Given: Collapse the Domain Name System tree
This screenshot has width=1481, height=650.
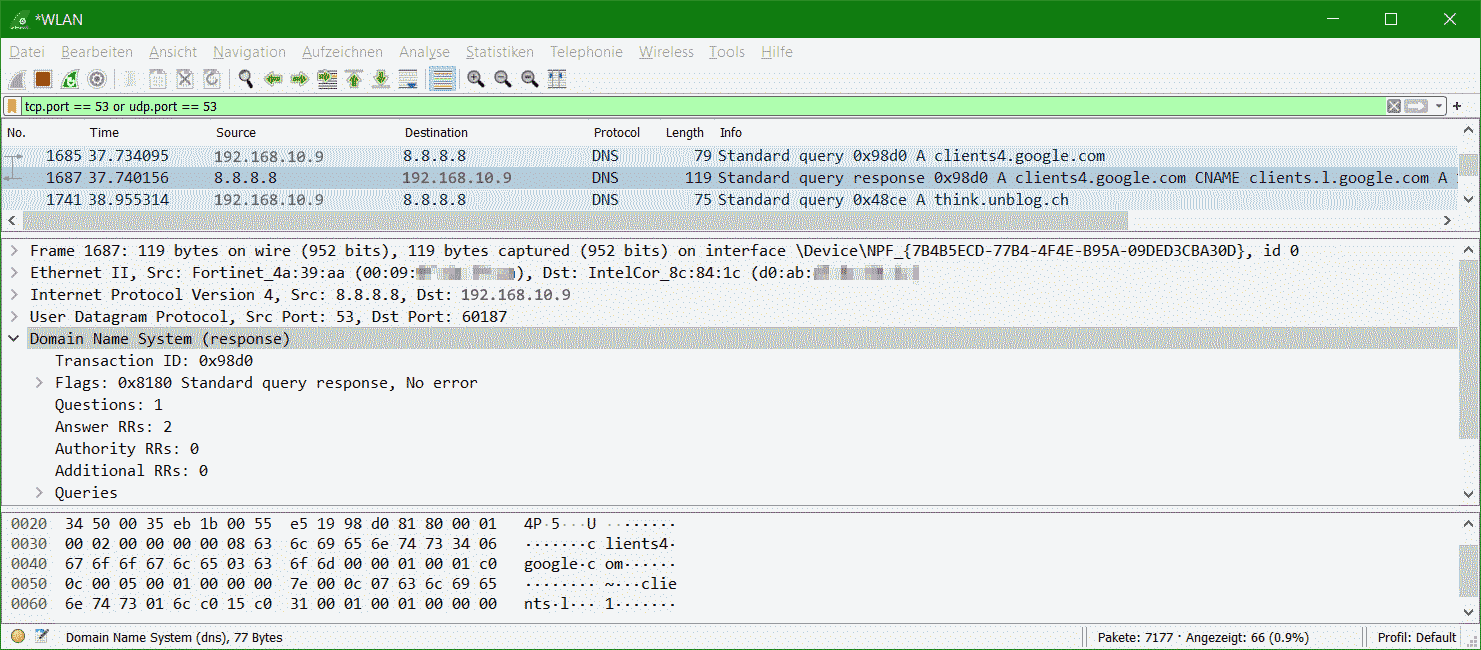Looking at the screenshot, I should (x=14, y=339).
